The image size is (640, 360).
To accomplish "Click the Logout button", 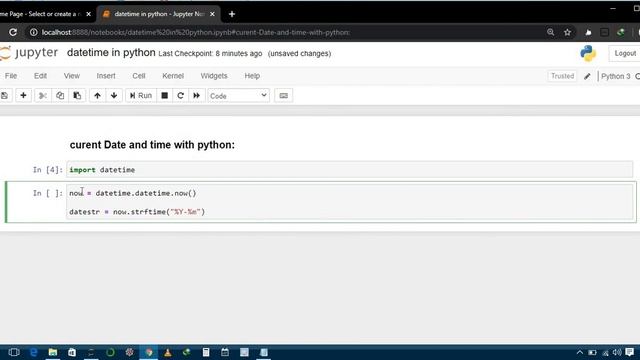I will [x=625, y=53].
